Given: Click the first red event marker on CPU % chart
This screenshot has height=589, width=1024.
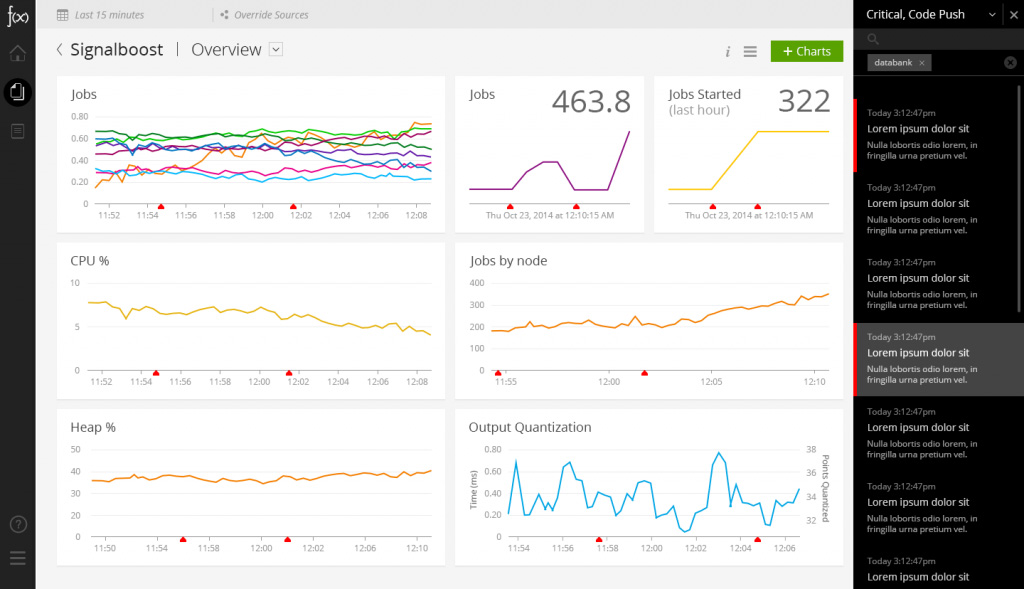Looking at the screenshot, I should [x=156, y=372].
